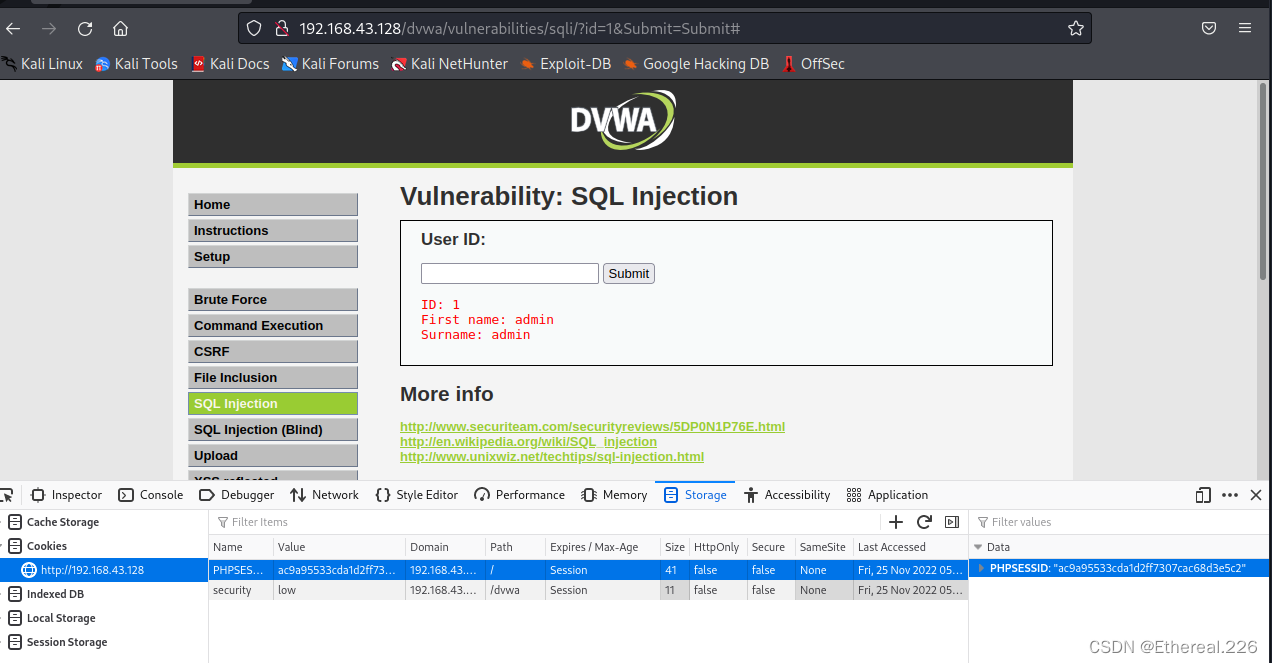Screen dimensions: 1272x663
Task: Open Kali Docs bookmark
Action: click(230, 64)
